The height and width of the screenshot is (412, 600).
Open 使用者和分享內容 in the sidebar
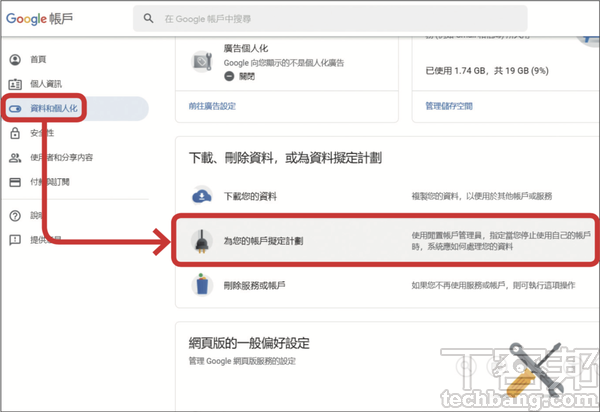point(62,157)
